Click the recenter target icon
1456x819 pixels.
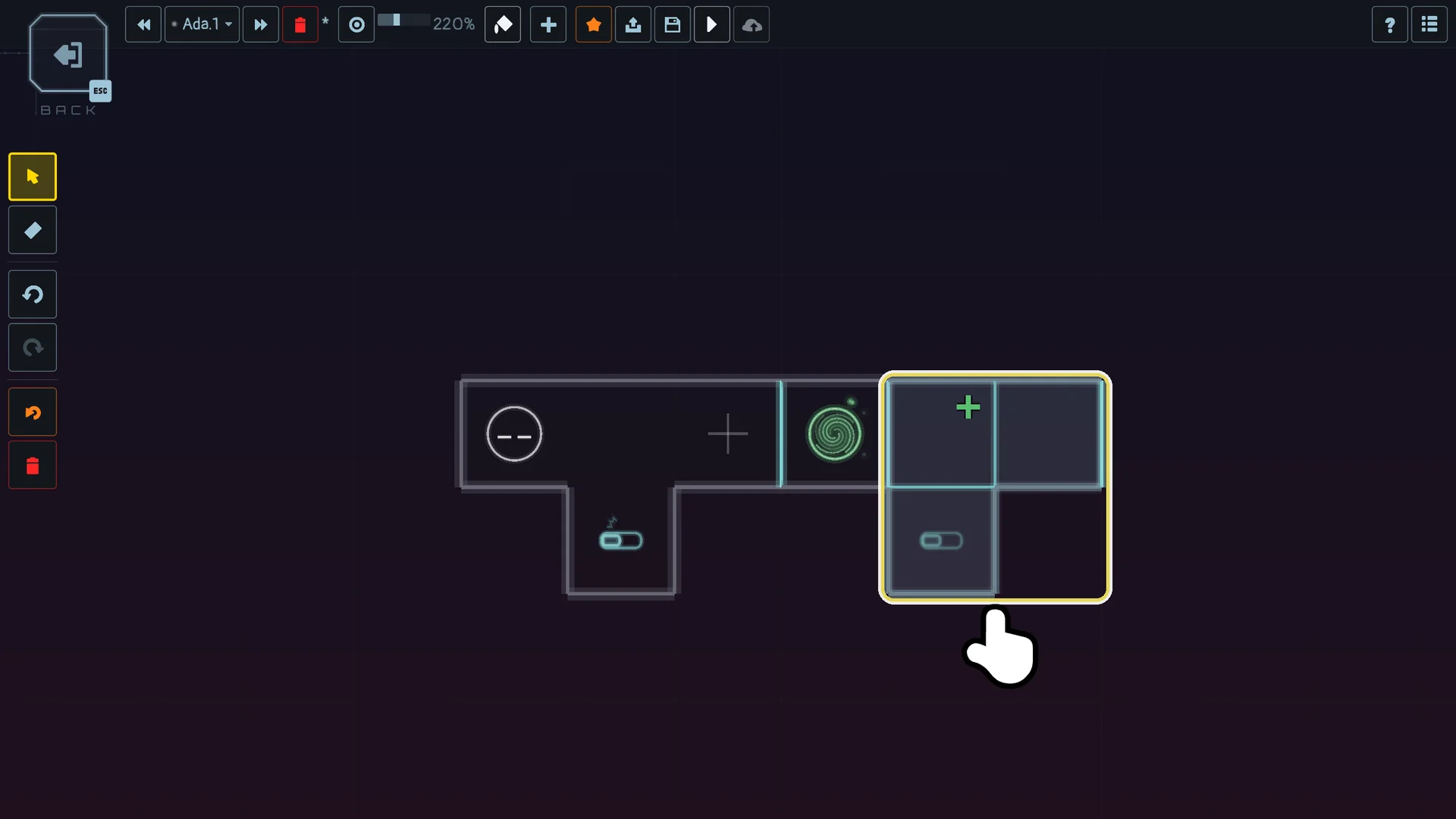point(356,25)
